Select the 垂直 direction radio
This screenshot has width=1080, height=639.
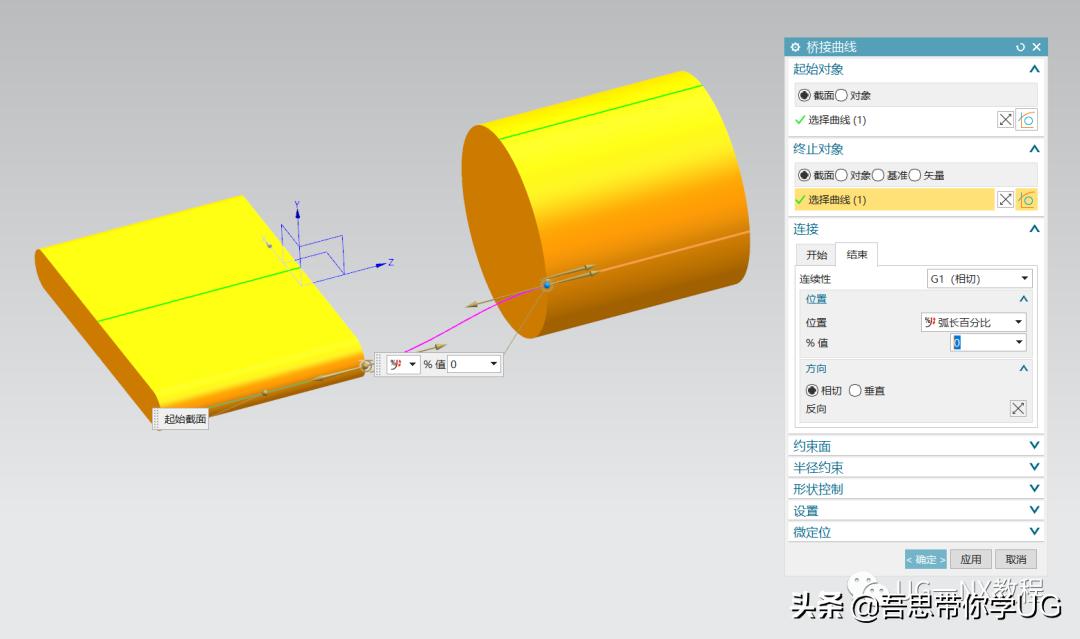(x=855, y=390)
